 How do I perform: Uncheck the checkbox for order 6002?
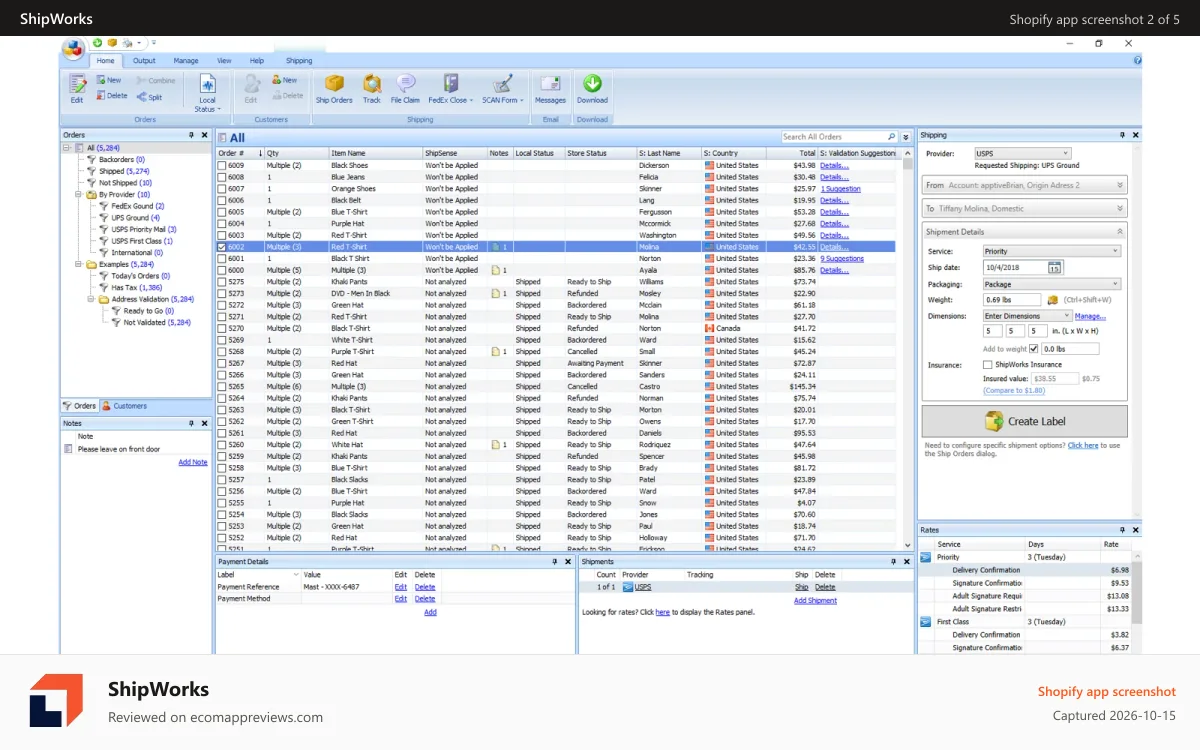point(222,247)
